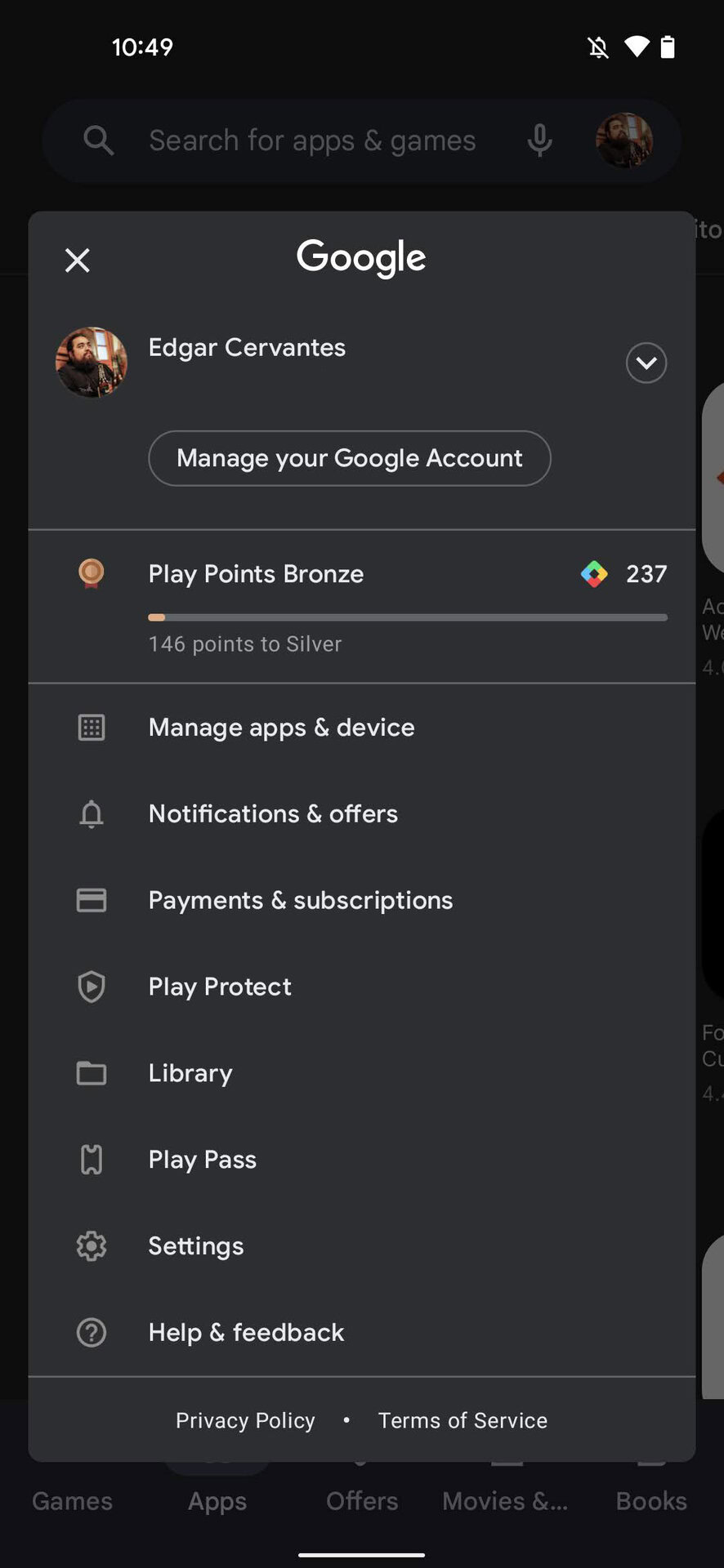Screen dimensions: 724x1568
Task: Expand the account switcher chevron
Action: [646, 363]
